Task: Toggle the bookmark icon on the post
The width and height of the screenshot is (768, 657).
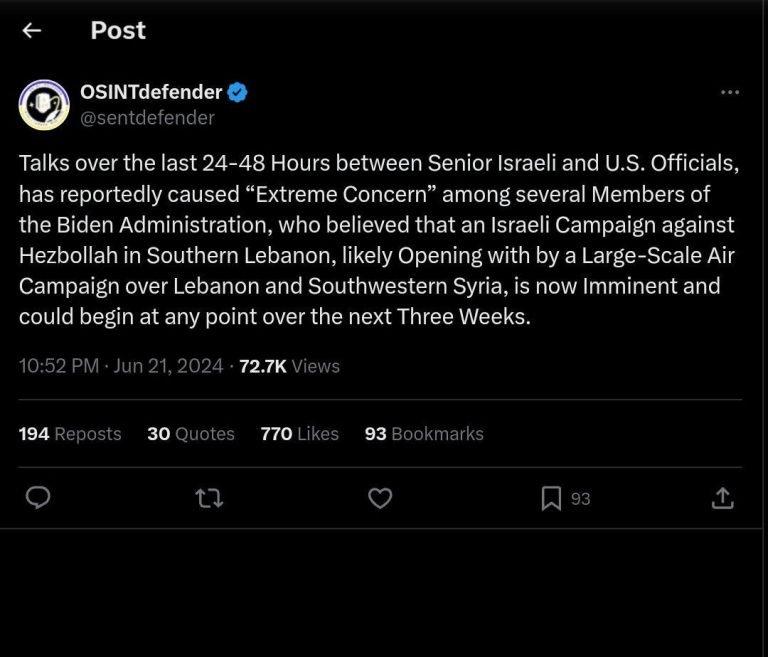Action: point(551,498)
